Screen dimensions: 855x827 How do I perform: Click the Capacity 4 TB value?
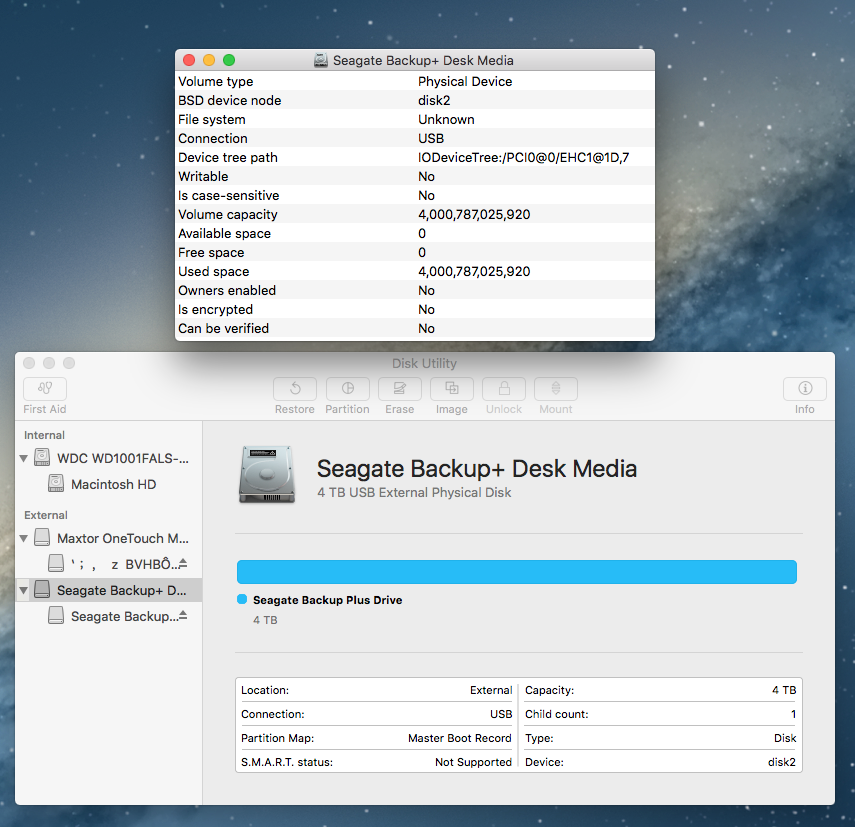(x=784, y=690)
